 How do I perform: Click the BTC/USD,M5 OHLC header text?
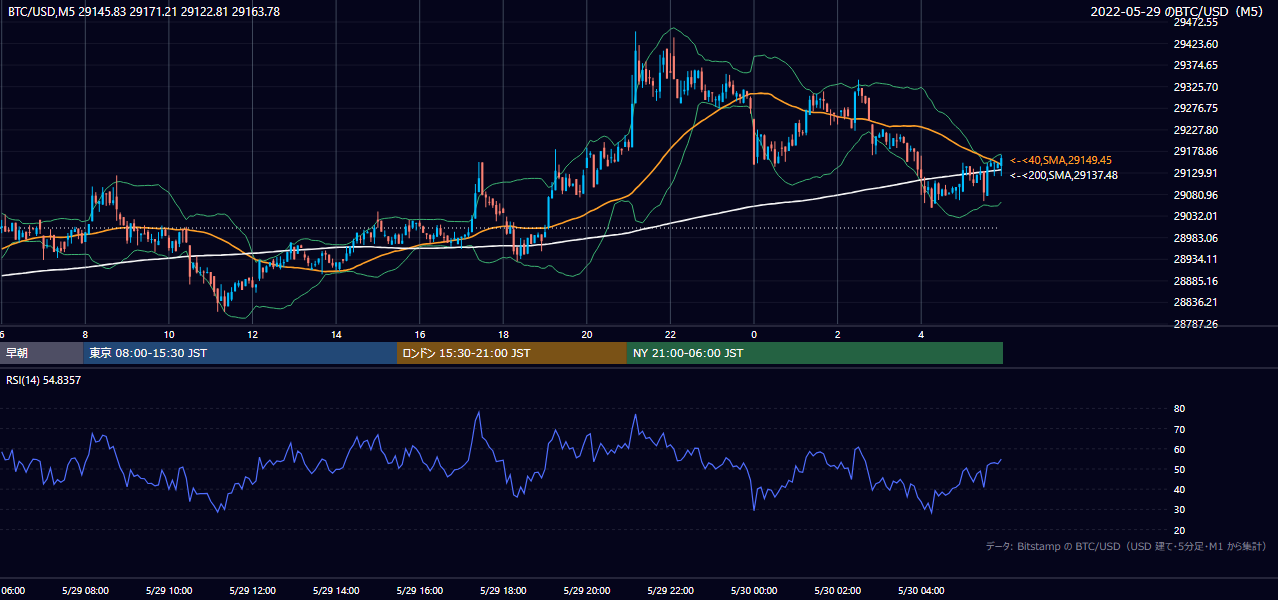[x=144, y=12]
